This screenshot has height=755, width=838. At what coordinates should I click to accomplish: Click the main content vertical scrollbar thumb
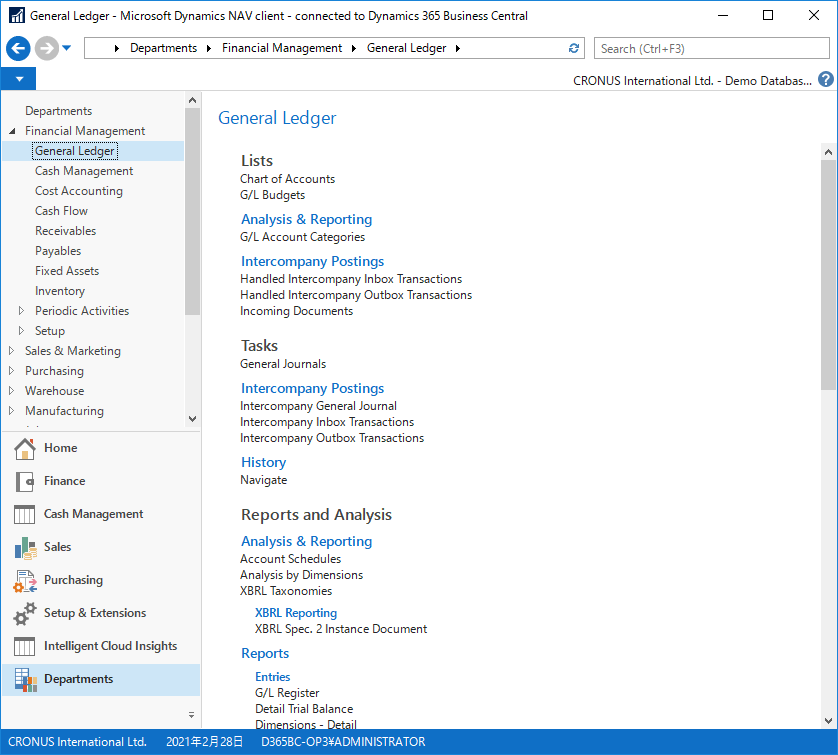click(828, 275)
